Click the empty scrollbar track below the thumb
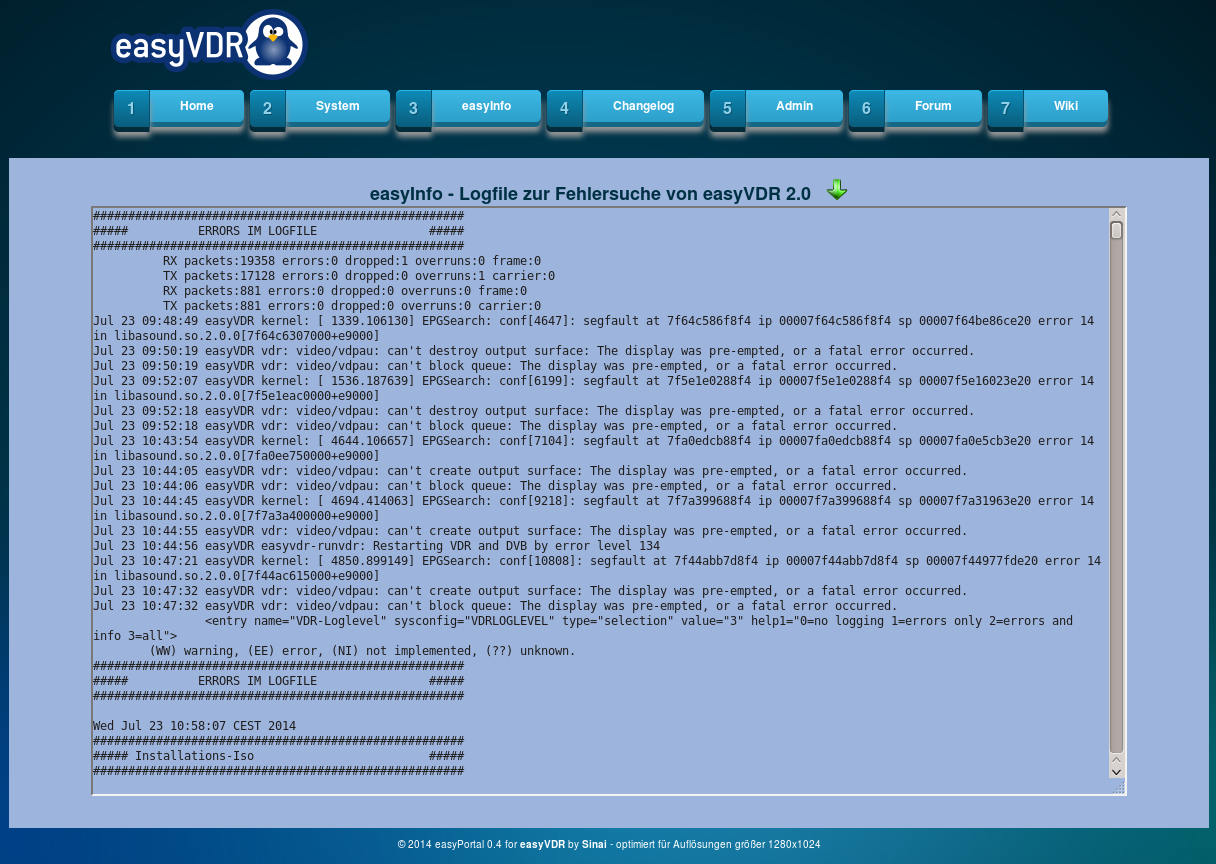The width and height of the screenshot is (1216, 864). [1116, 500]
